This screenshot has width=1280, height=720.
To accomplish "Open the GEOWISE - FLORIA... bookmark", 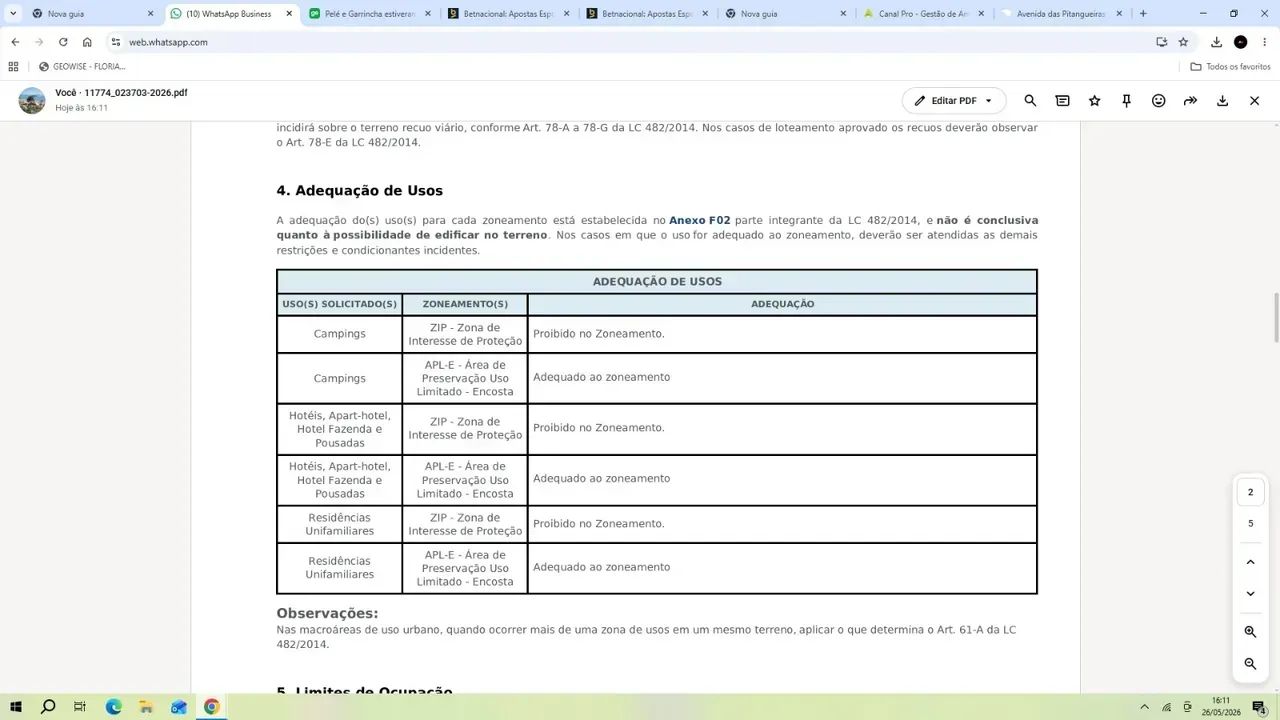I will click(x=82, y=67).
